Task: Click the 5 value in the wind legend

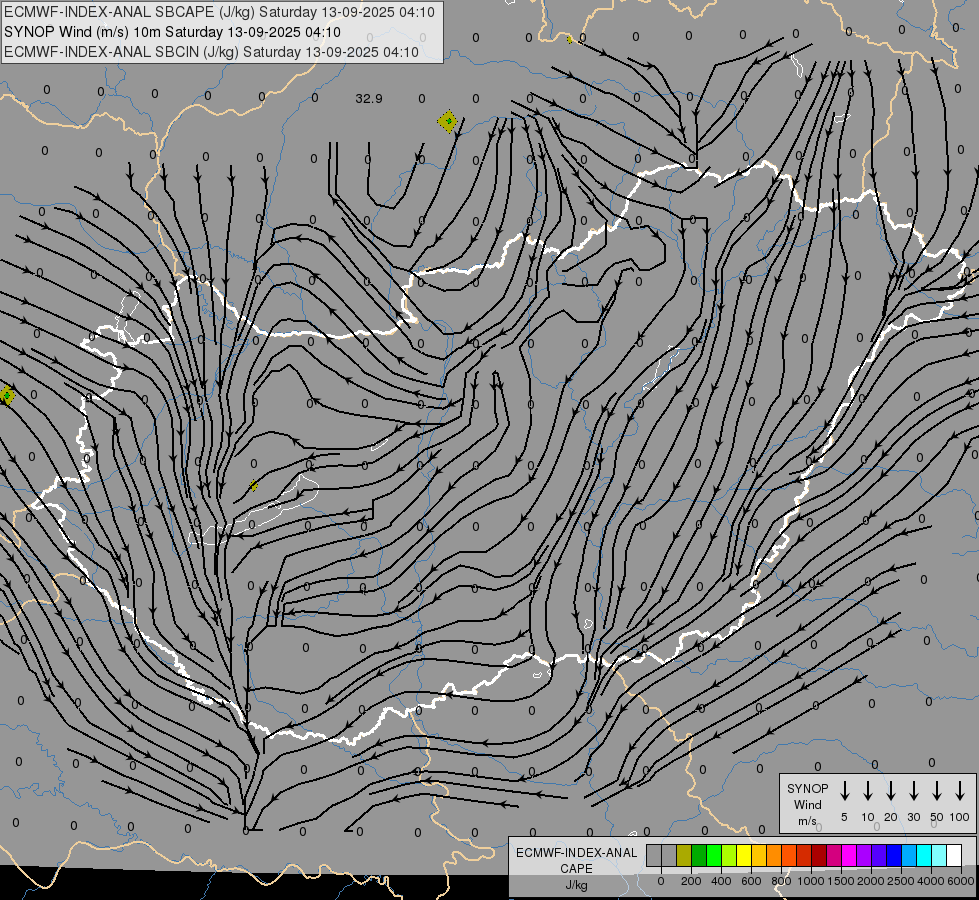Action: pos(844,817)
